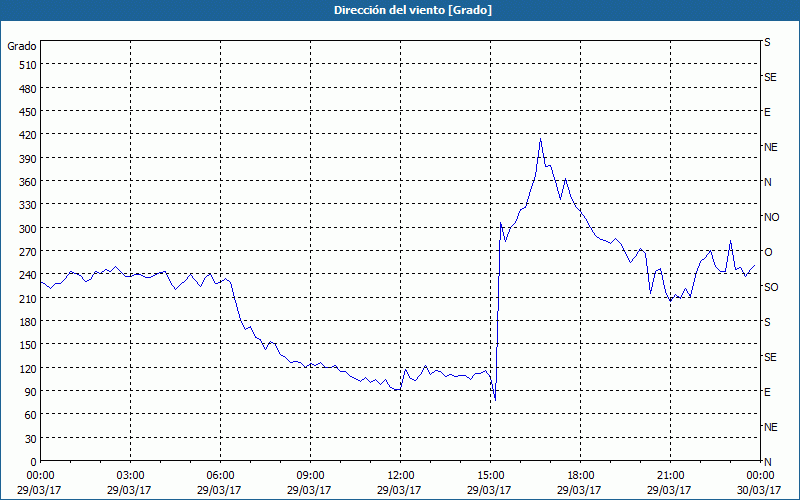Click the 210 degree axis value
The image size is (800, 500).
click(28, 298)
